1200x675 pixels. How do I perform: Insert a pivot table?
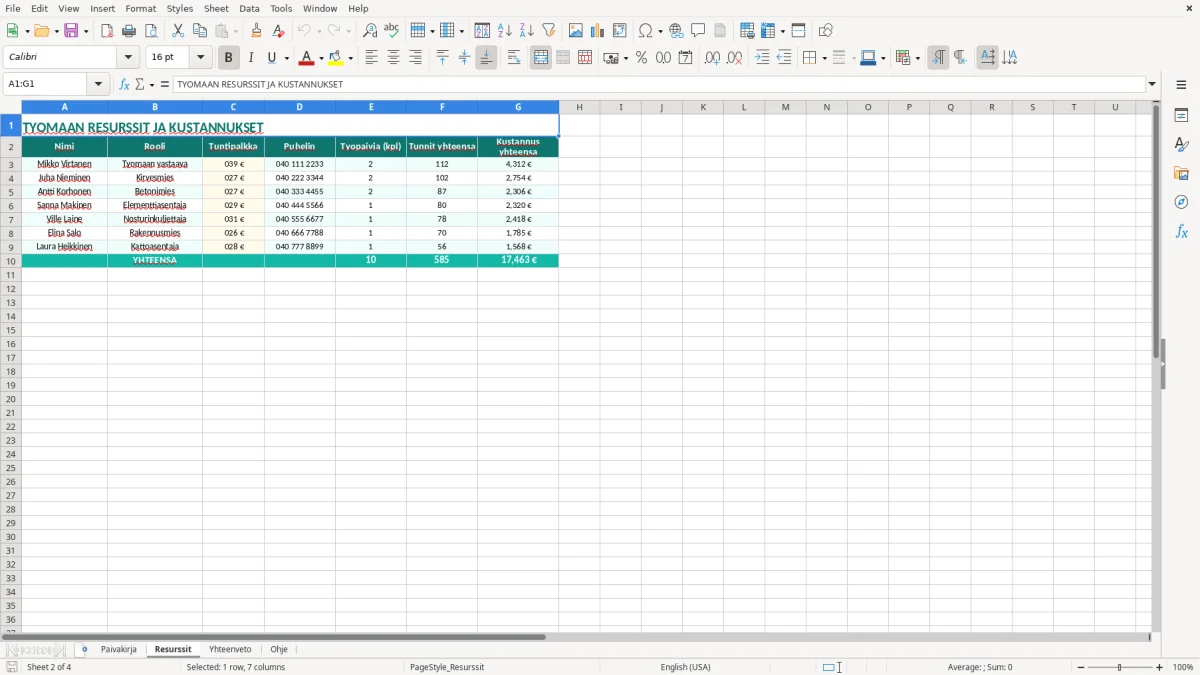coord(620,31)
